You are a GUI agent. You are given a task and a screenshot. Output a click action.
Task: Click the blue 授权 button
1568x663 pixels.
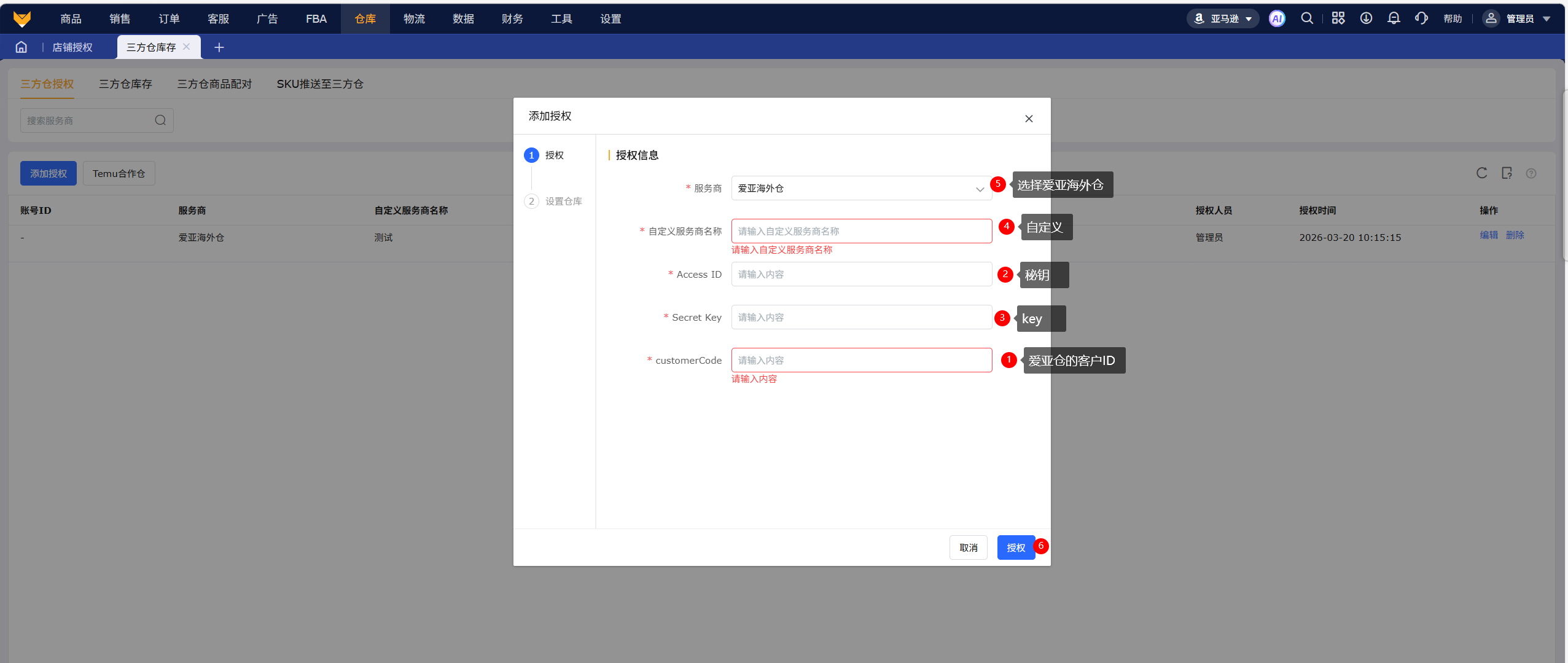tap(1016, 547)
